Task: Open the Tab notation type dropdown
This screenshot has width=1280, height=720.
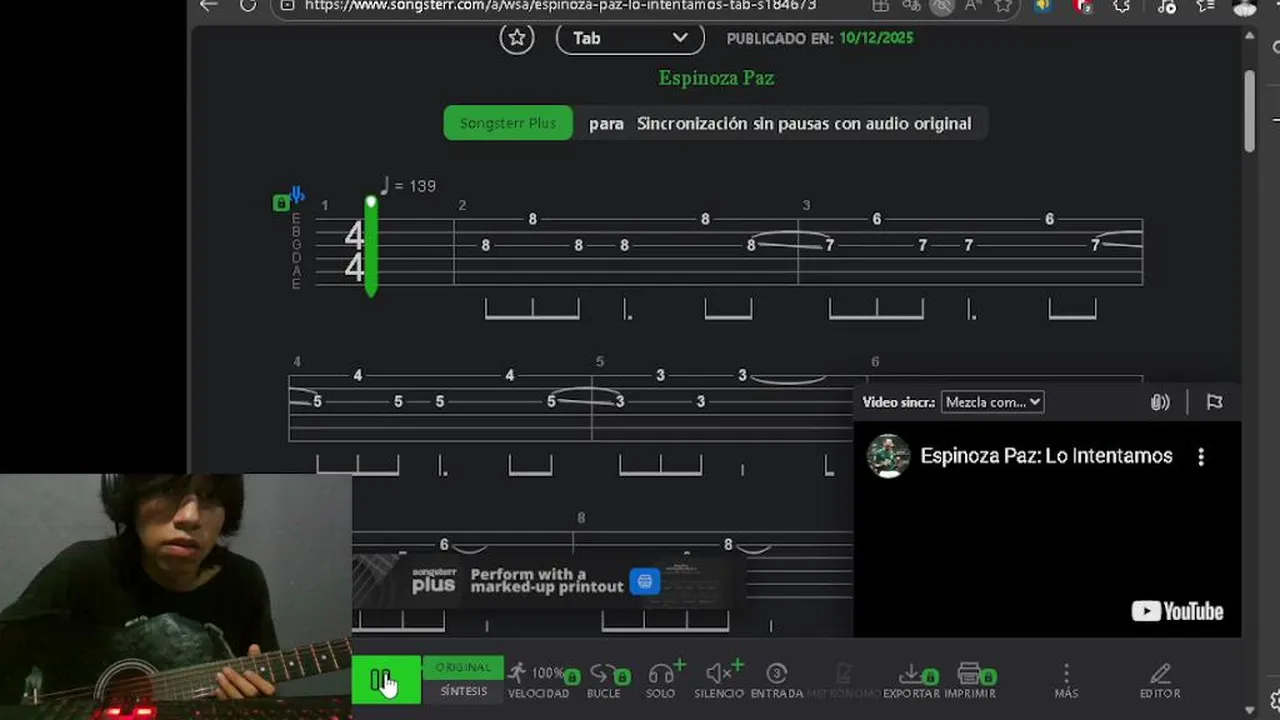Action: pos(630,38)
